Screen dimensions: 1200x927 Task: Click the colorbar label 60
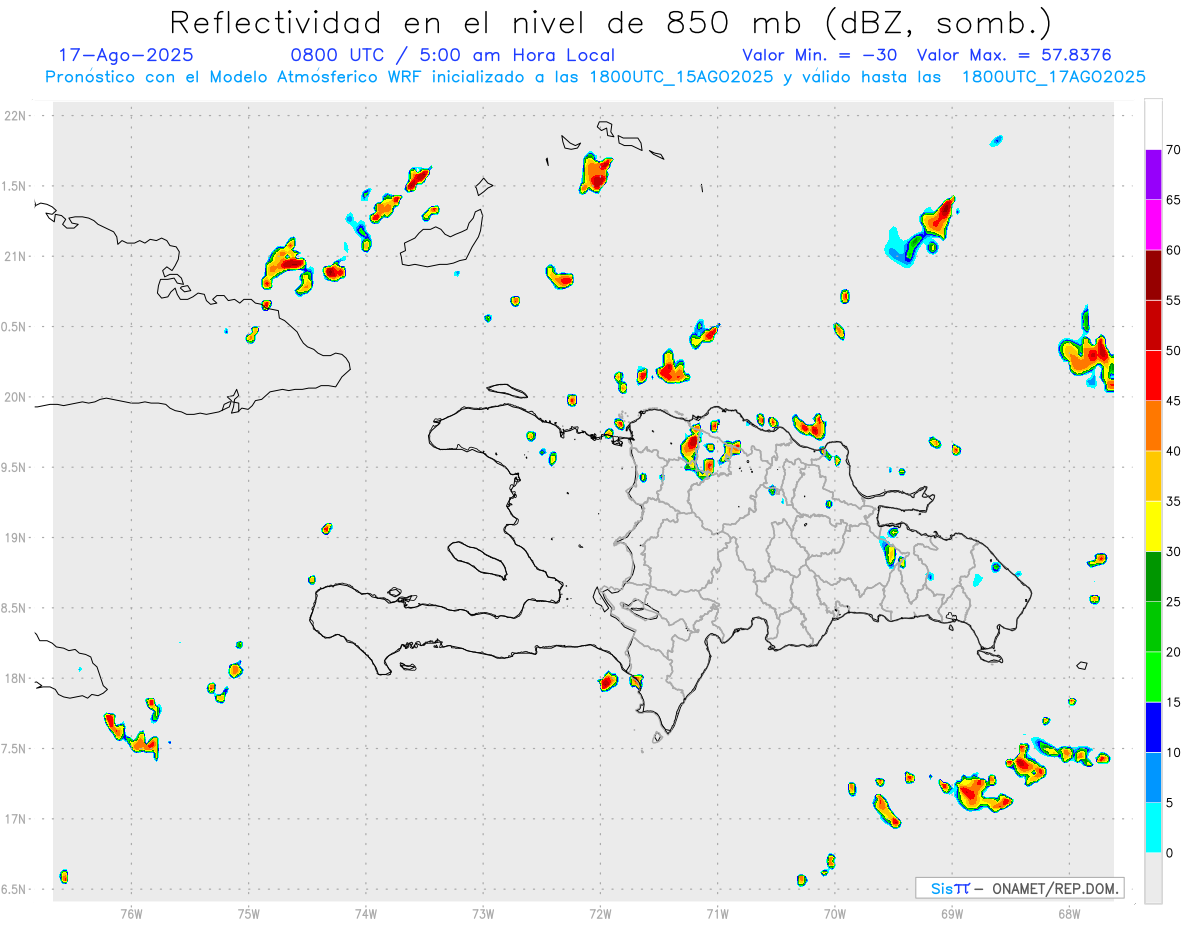1173,250
